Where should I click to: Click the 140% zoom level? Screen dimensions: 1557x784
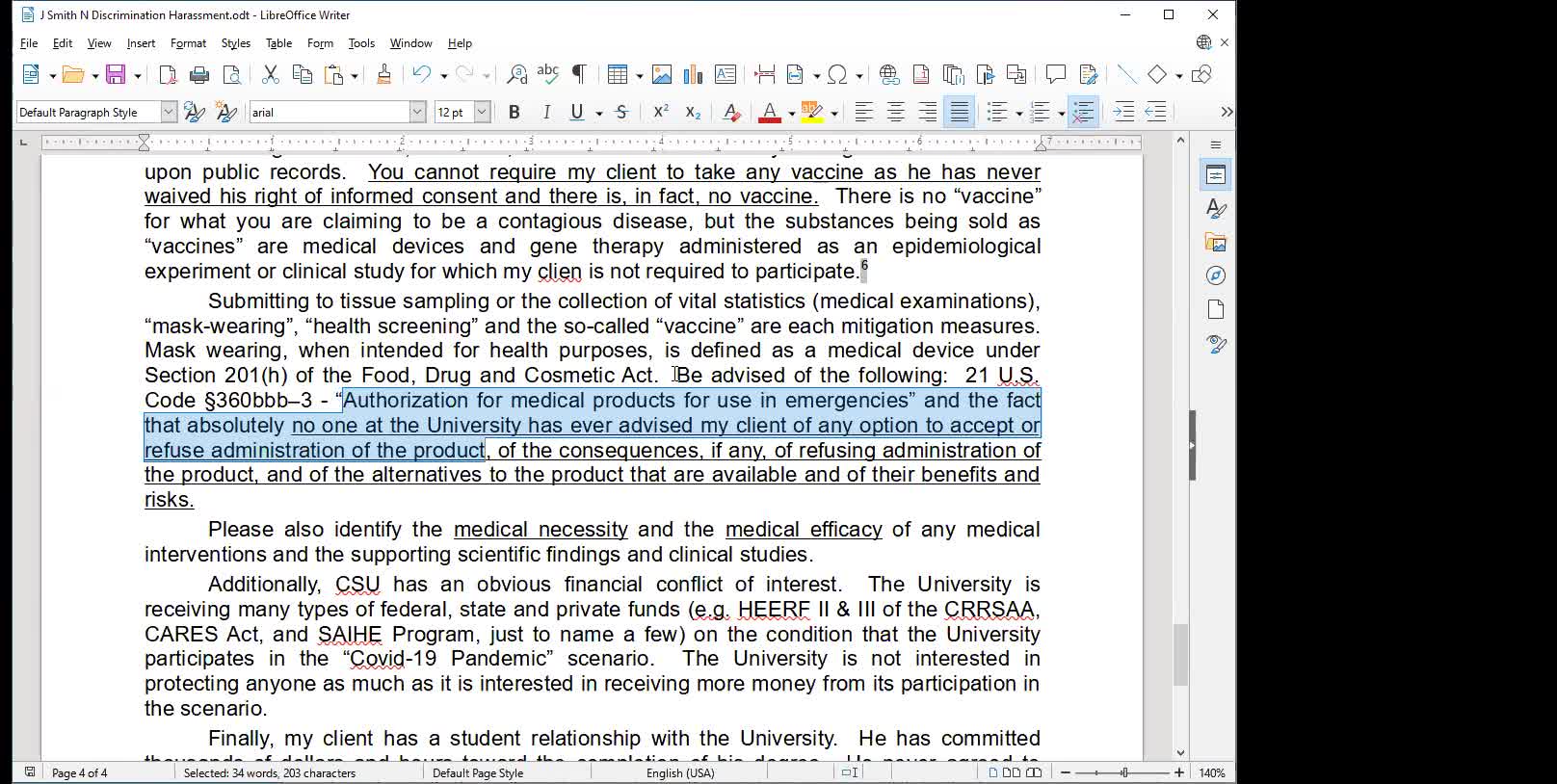coord(1212,773)
